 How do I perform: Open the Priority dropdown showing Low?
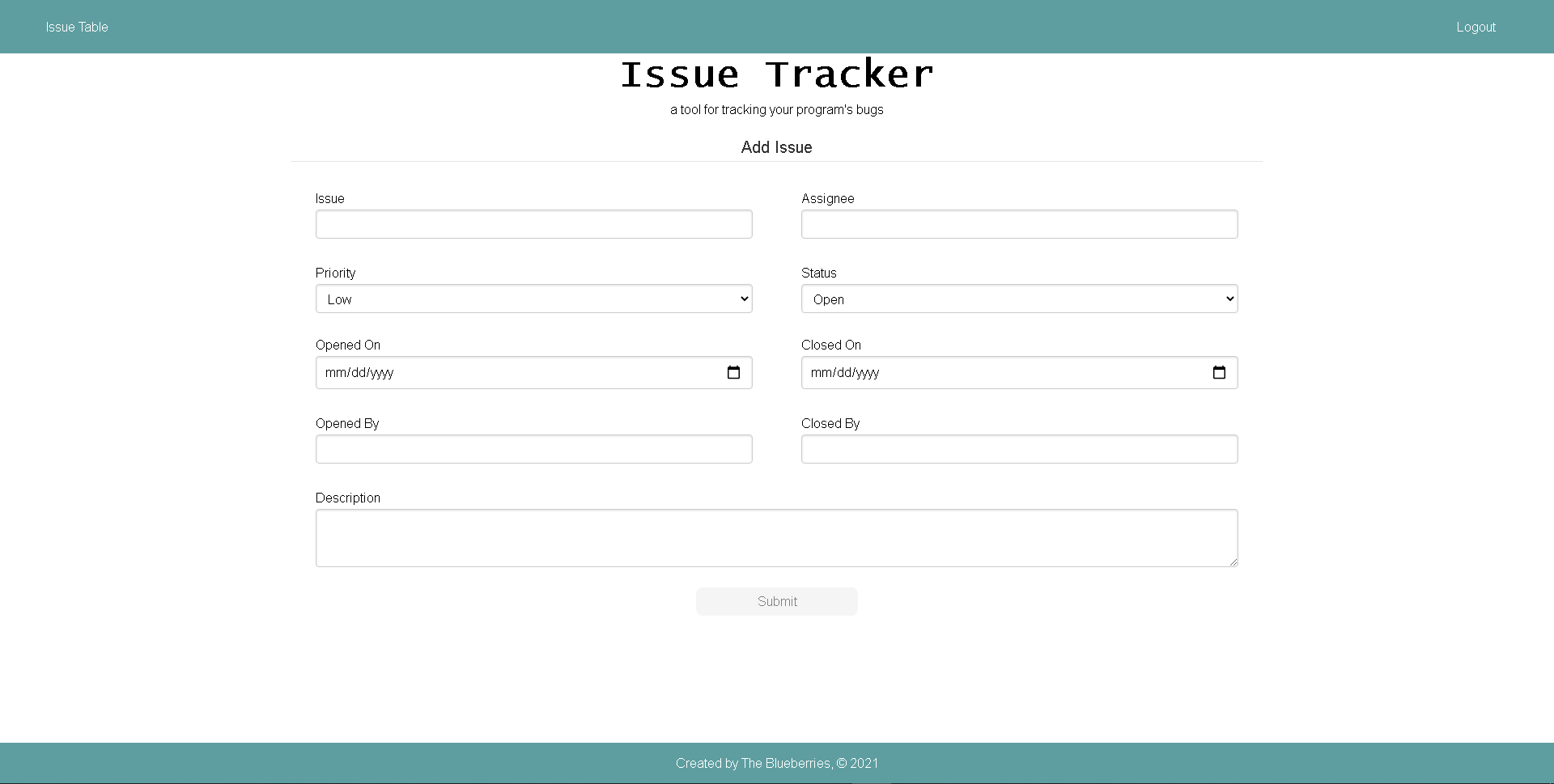click(534, 299)
